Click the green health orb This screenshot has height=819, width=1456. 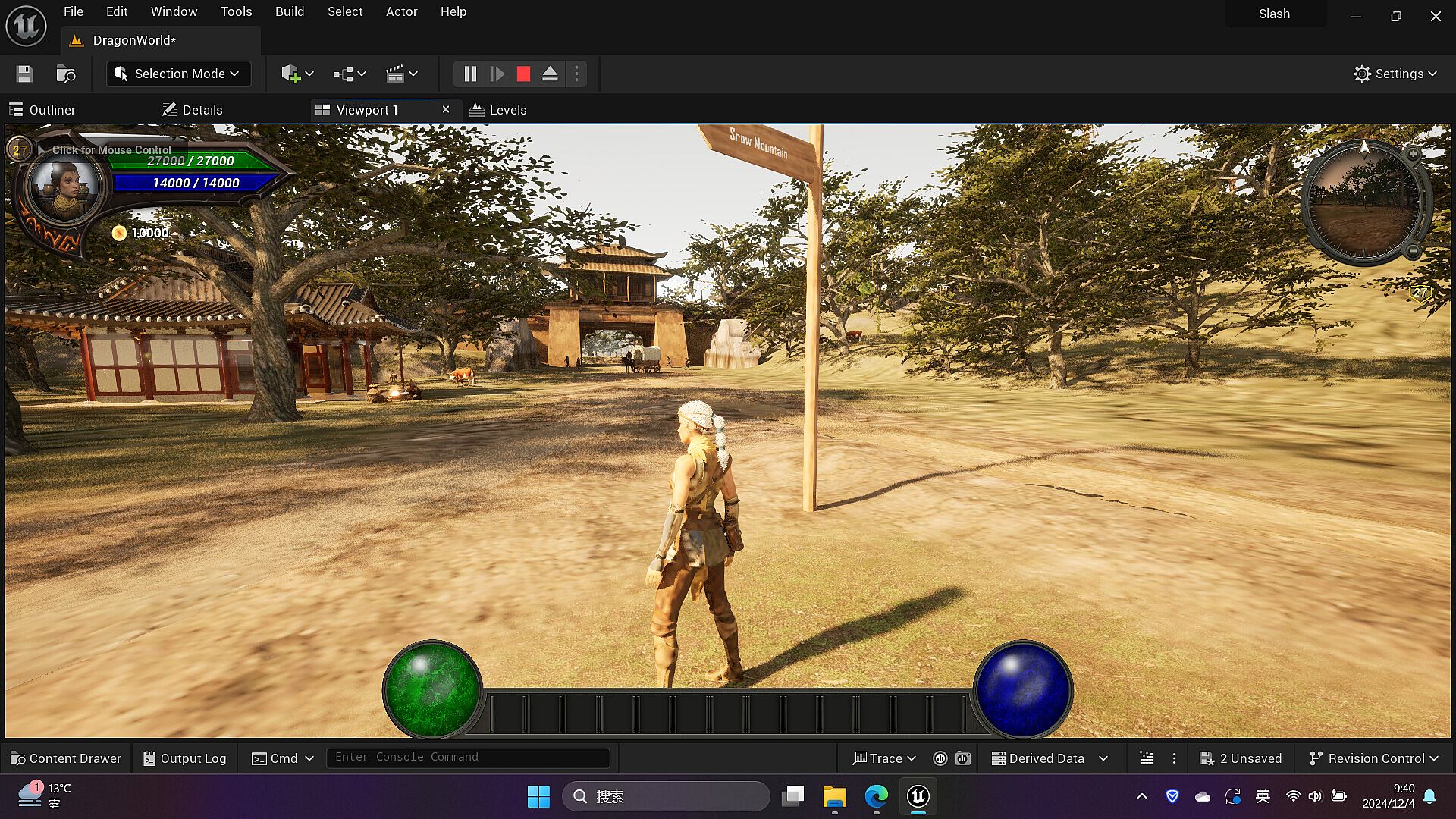pyautogui.click(x=432, y=689)
